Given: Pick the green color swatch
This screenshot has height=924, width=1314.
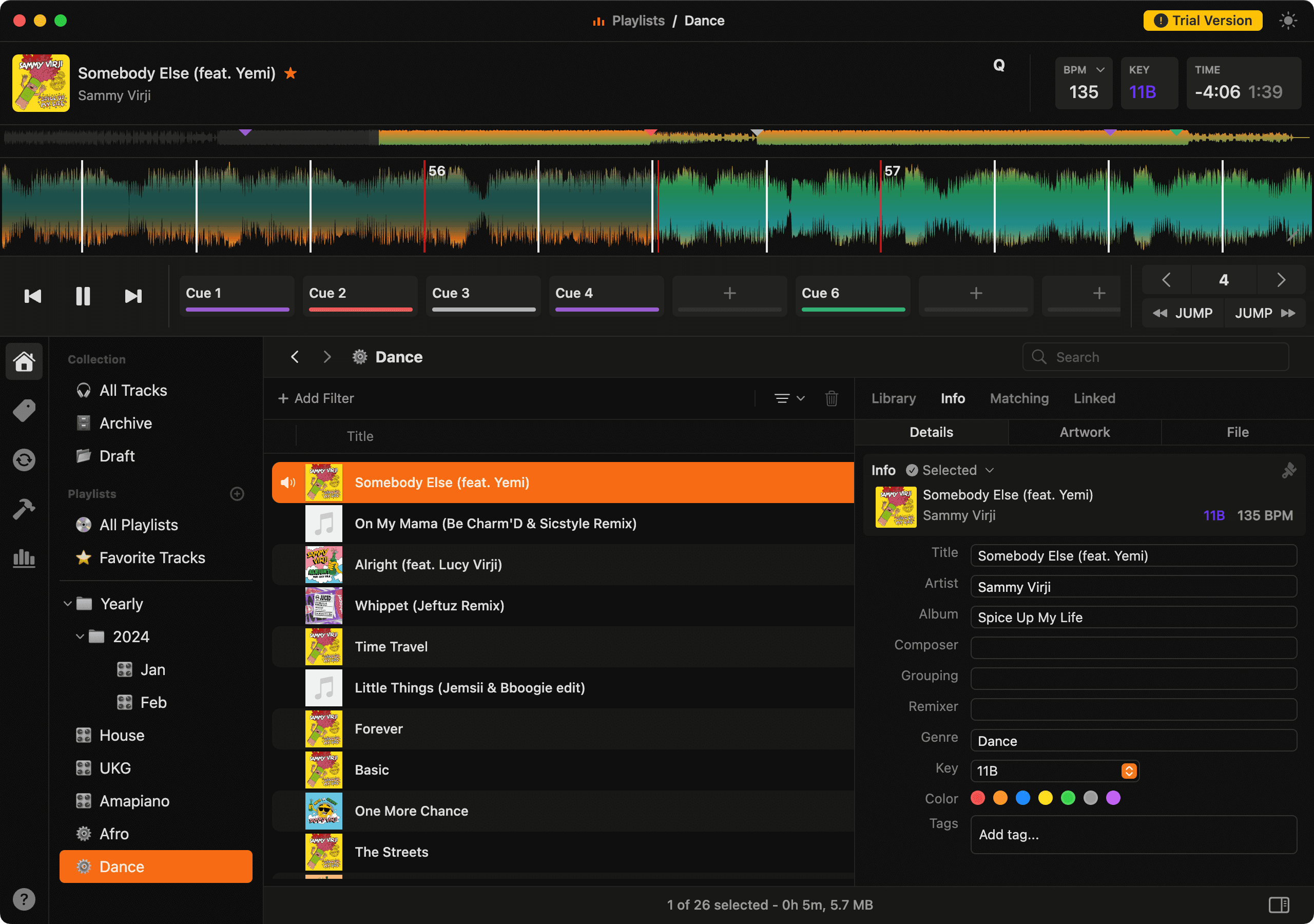Looking at the screenshot, I should (x=1068, y=798).
